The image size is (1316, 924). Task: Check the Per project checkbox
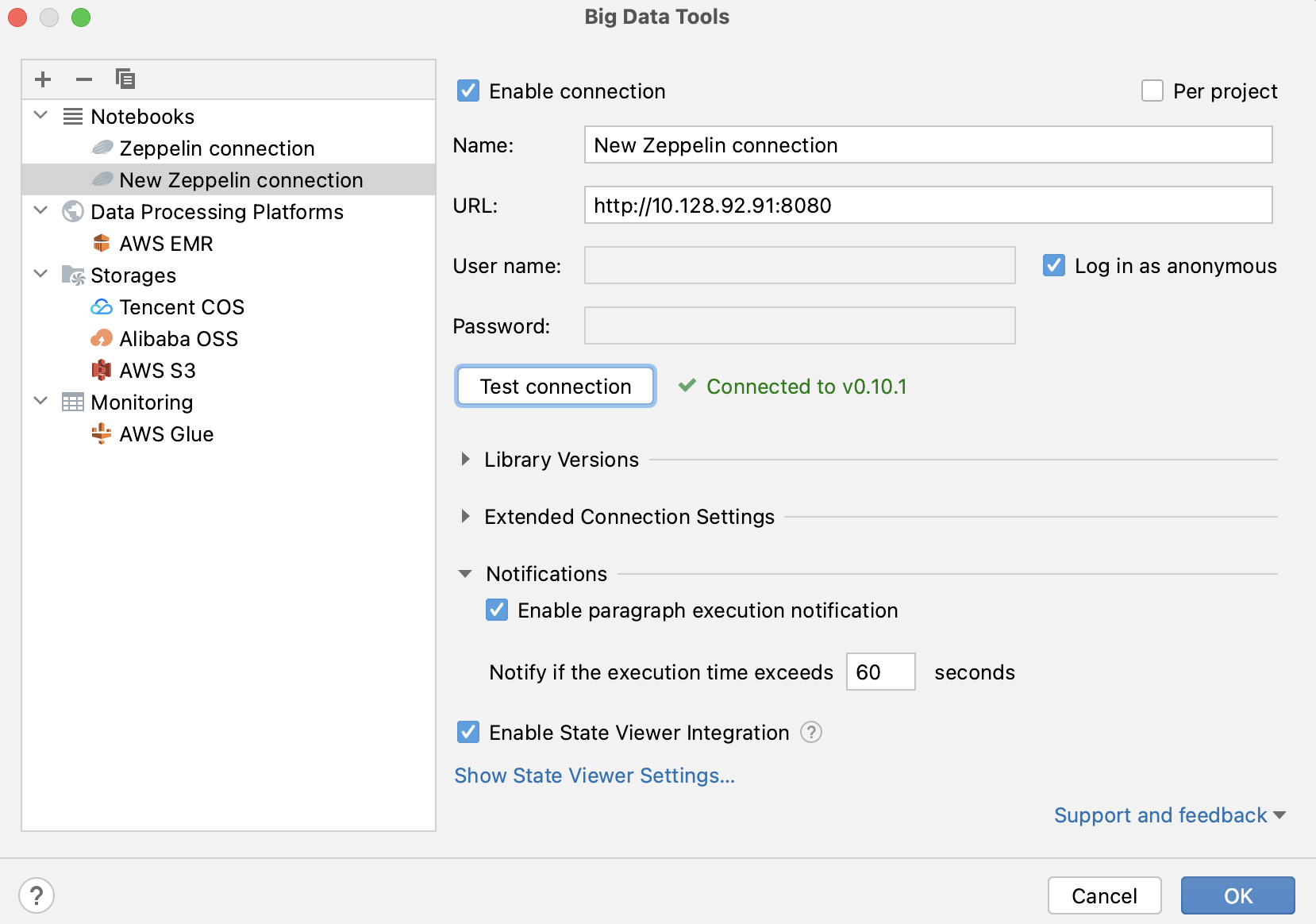click(1152, 90)
